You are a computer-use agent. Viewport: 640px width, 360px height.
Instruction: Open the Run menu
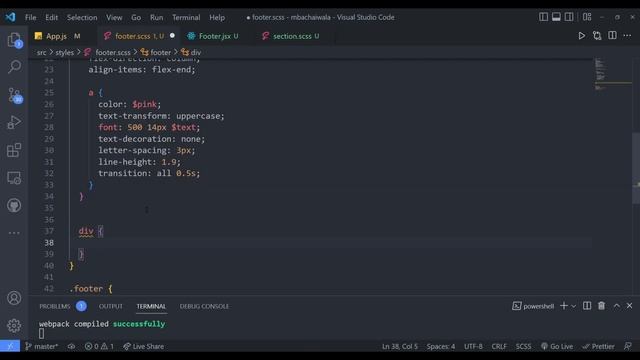(x=156, y=18)
